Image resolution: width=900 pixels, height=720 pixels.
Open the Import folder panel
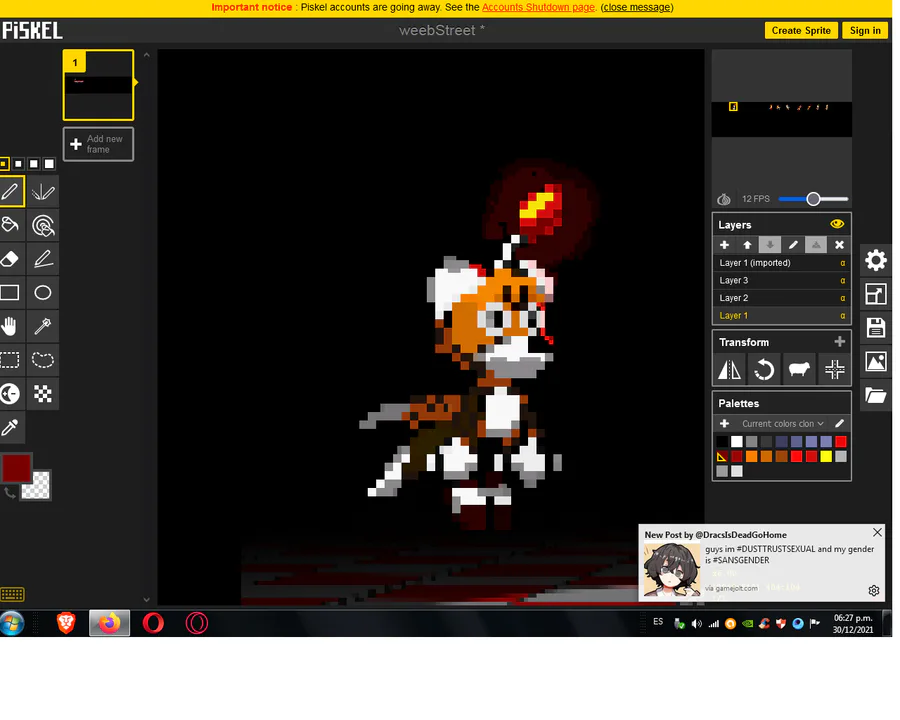click(876, 396)
